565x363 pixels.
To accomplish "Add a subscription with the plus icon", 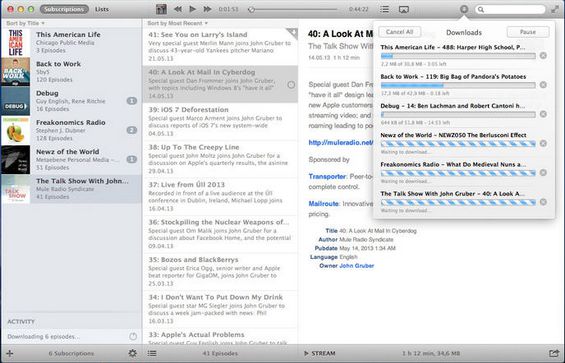I will point(10,354).
